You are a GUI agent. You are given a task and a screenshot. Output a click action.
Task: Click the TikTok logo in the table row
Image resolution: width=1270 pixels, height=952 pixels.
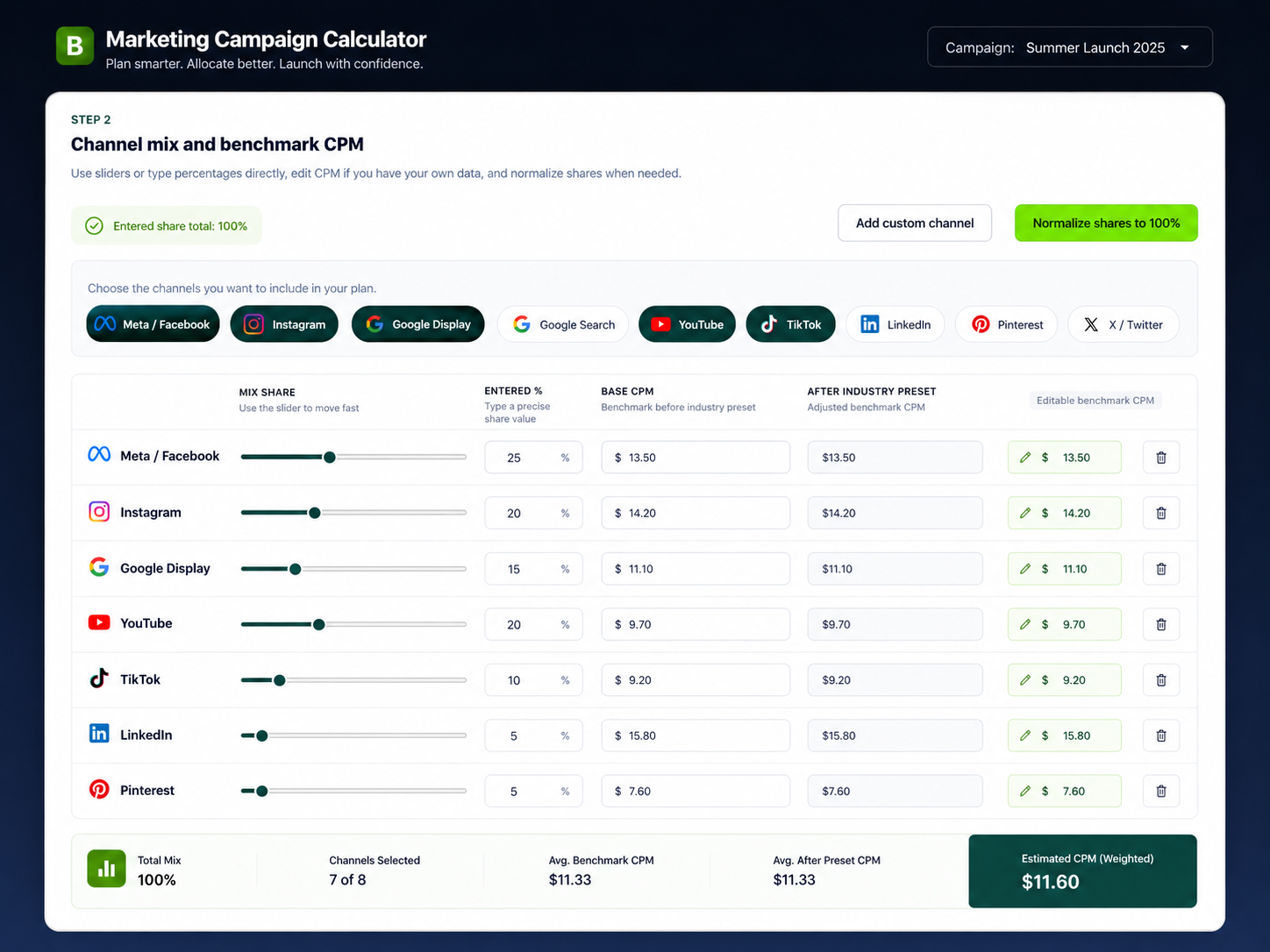click(x=99, y=678)
